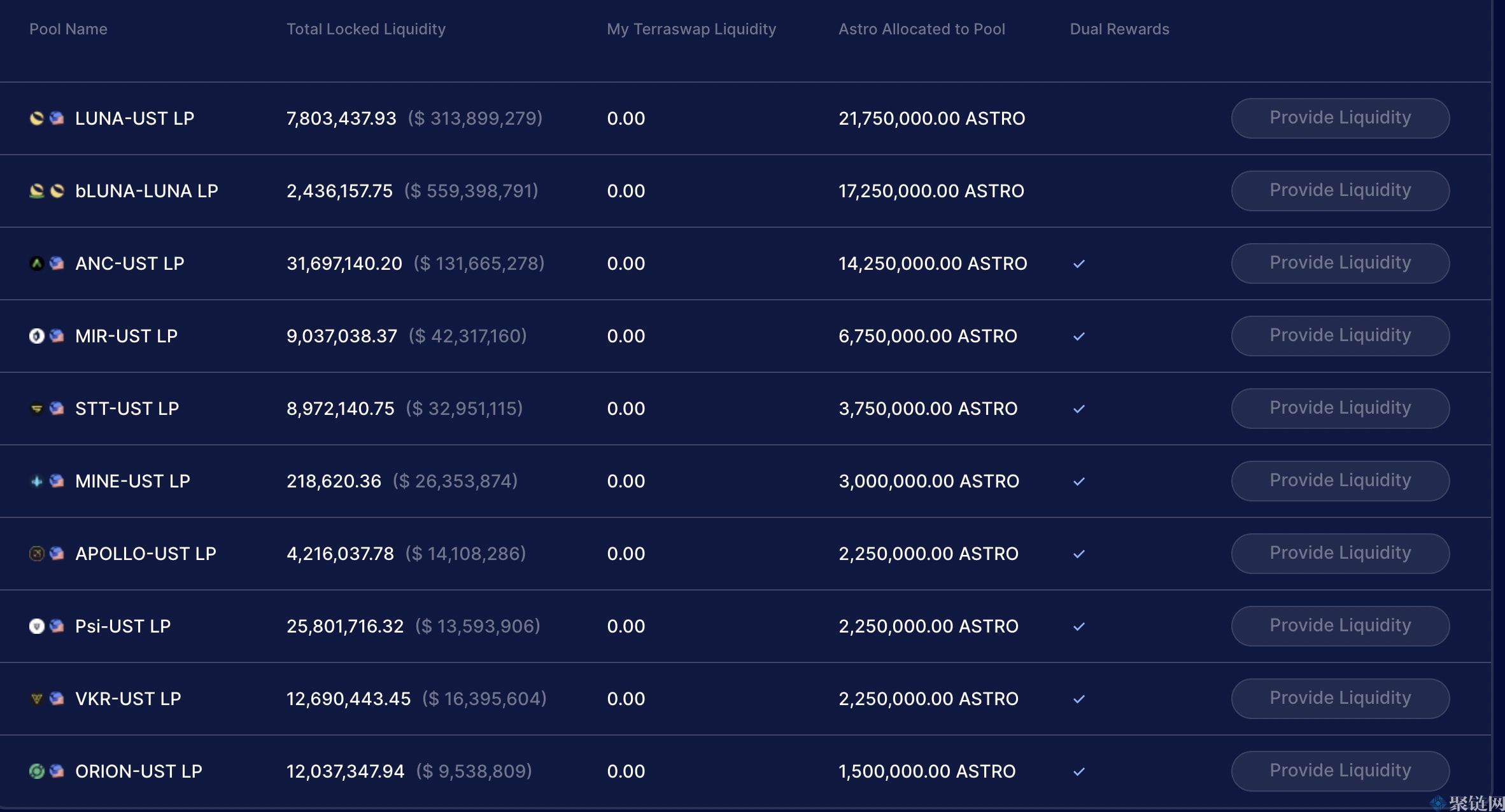Provide Liquidity for ORION-UST LP
1505x812 pixels.
click(x=1340, y=771)
